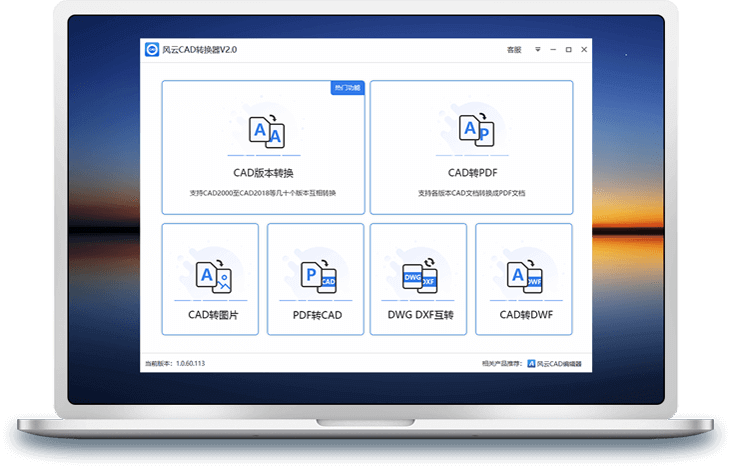
Task: Minimize the converter window
Action: coord(553,49)
